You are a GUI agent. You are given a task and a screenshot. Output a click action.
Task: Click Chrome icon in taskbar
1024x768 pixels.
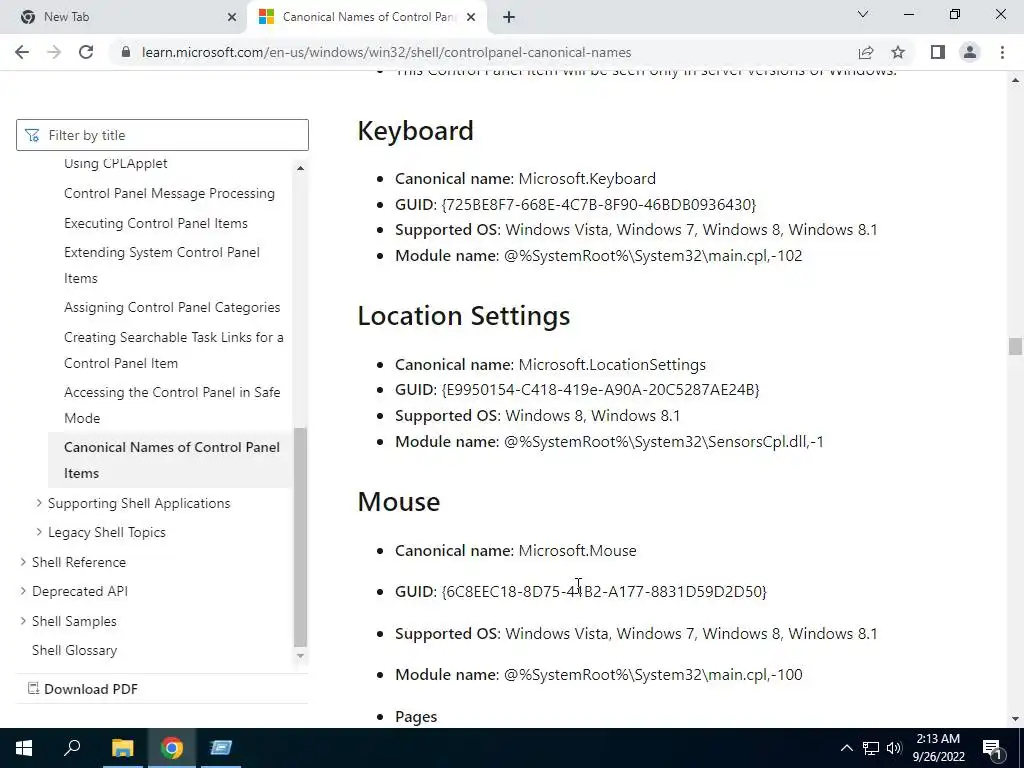(x=172, y=748)
